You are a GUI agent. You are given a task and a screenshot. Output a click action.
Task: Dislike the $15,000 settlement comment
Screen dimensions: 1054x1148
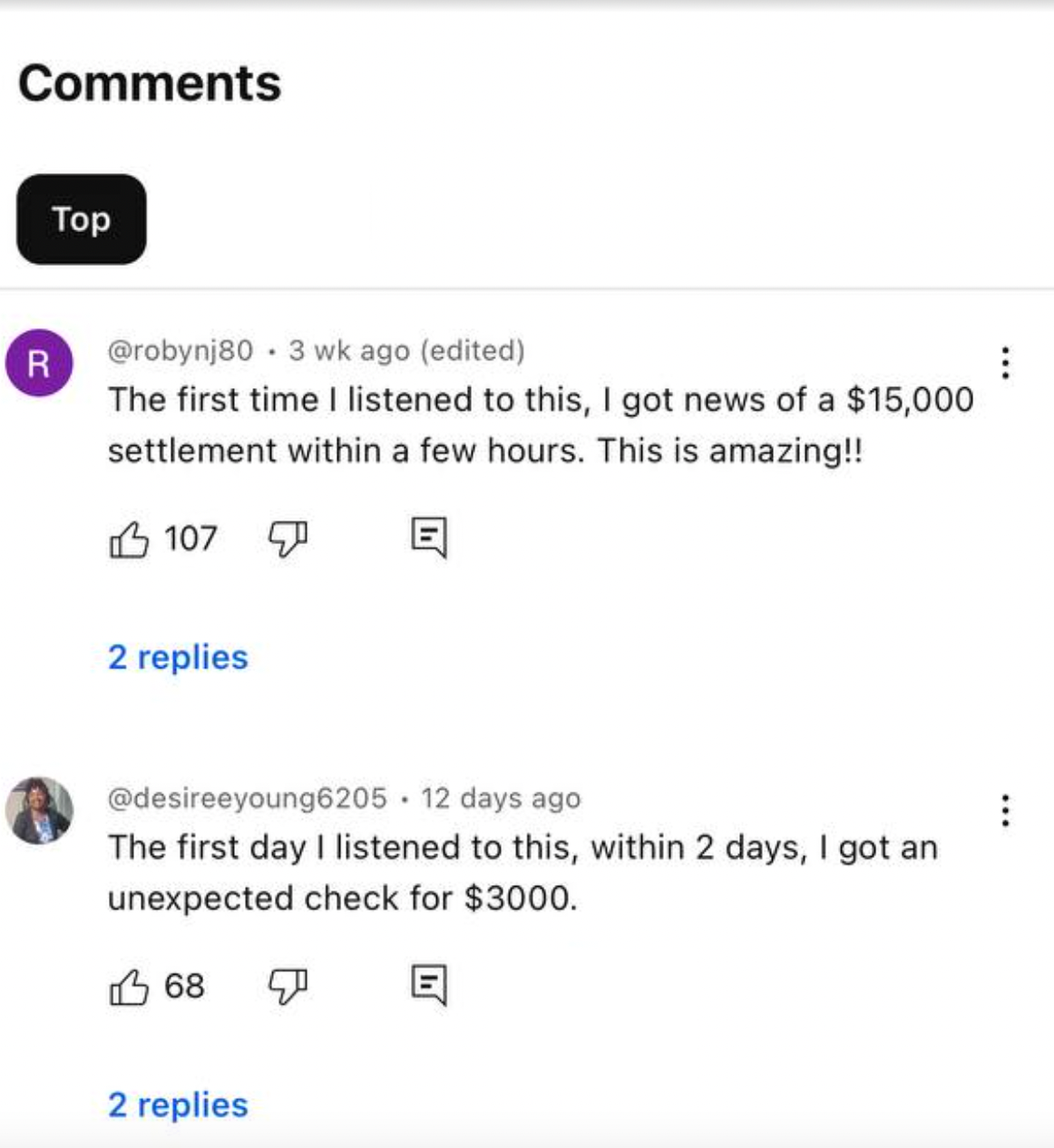(x=288, y=540)
